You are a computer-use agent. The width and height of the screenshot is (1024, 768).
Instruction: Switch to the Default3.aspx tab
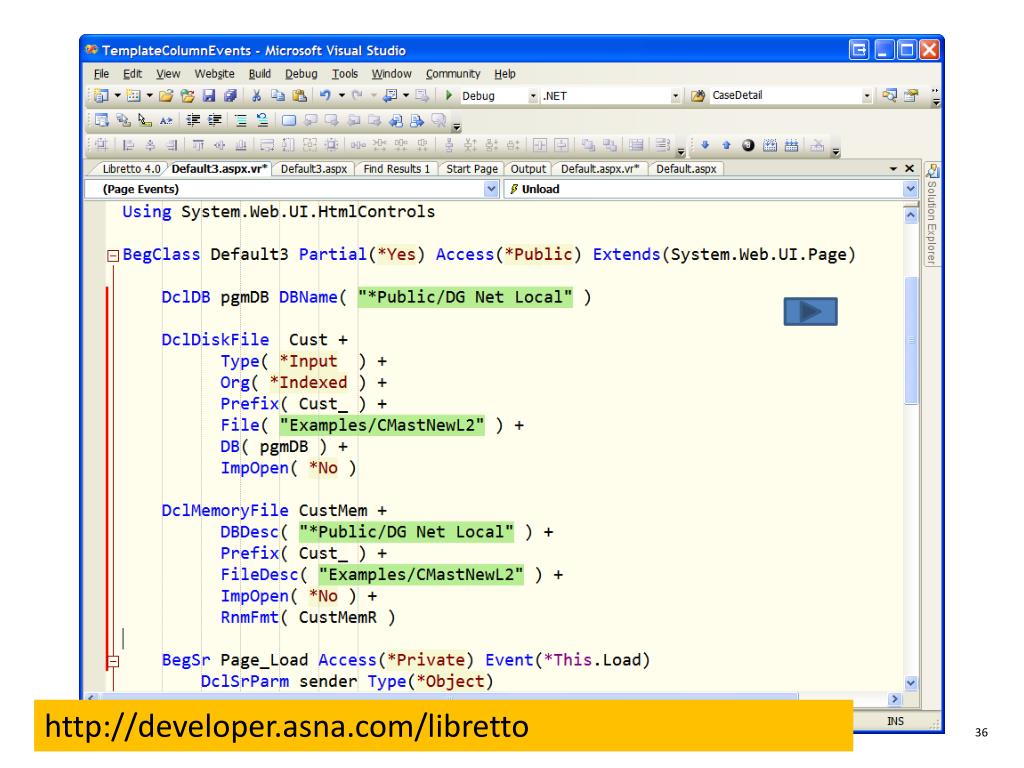point(313,168)
